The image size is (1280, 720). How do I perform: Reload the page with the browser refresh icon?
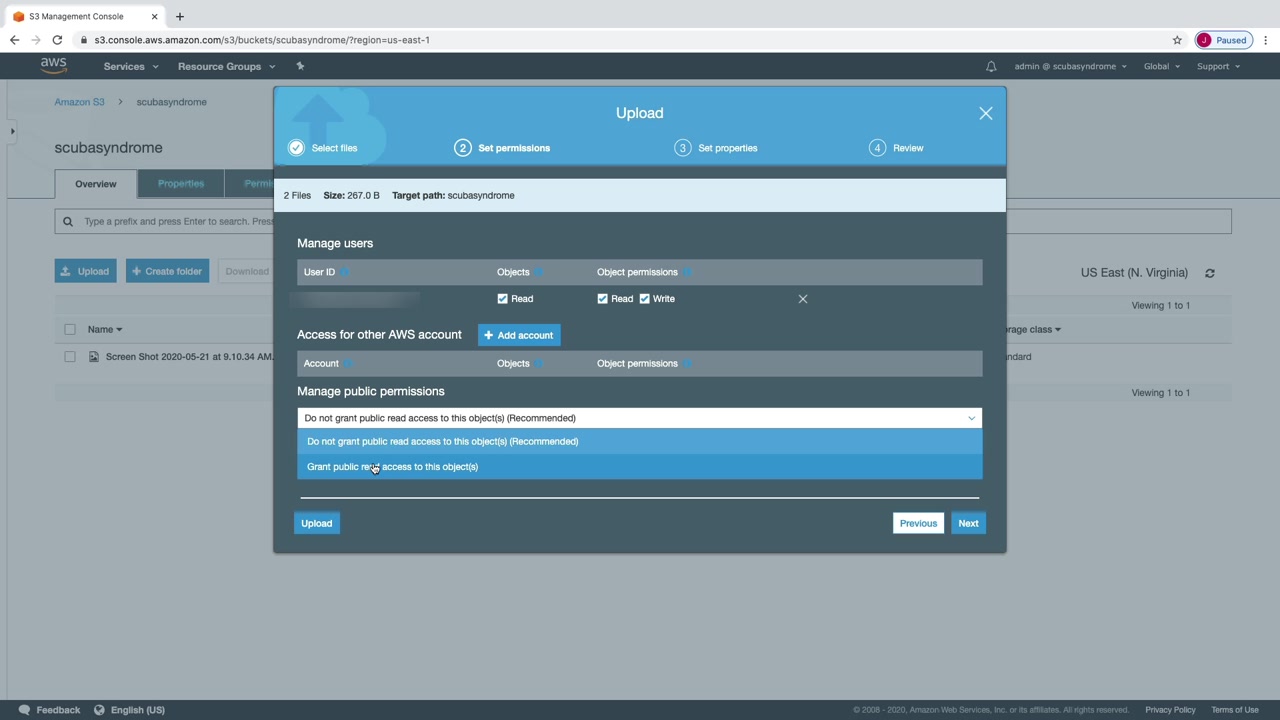[x=58, y=40]
